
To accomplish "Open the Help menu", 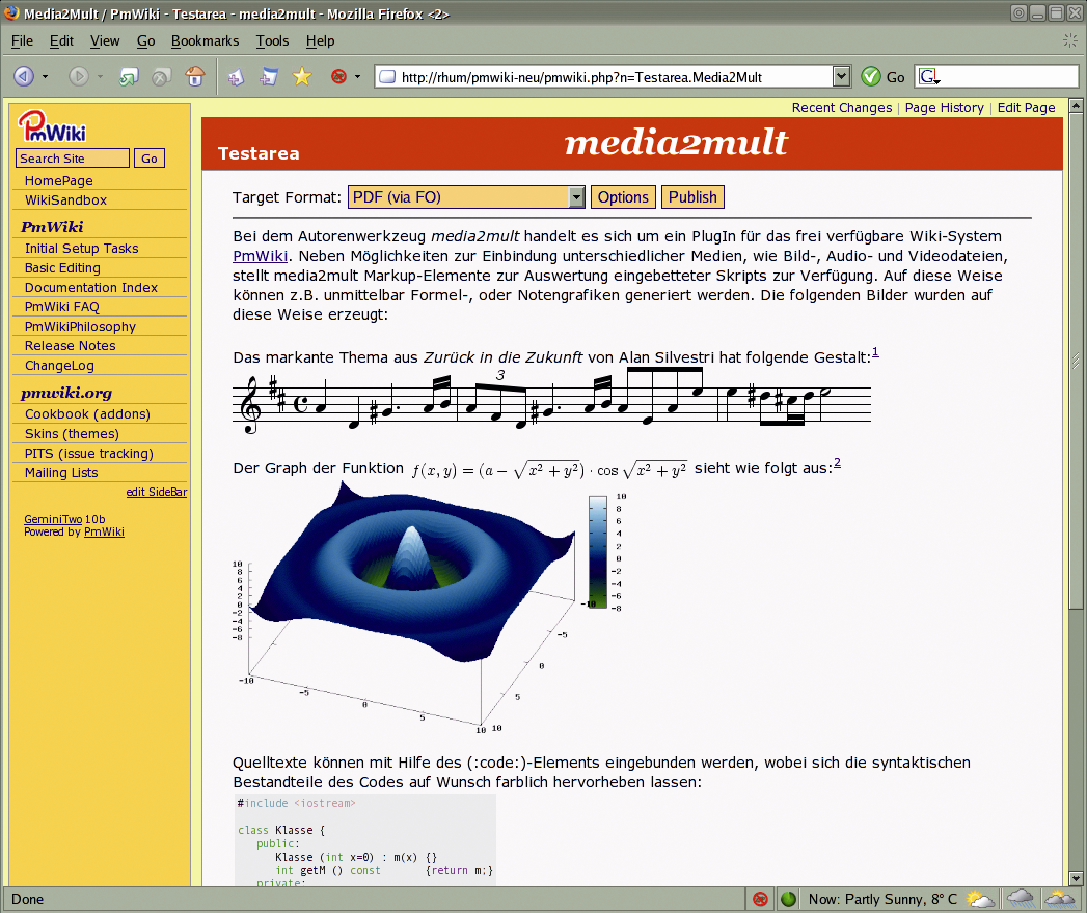I will 320,41.
